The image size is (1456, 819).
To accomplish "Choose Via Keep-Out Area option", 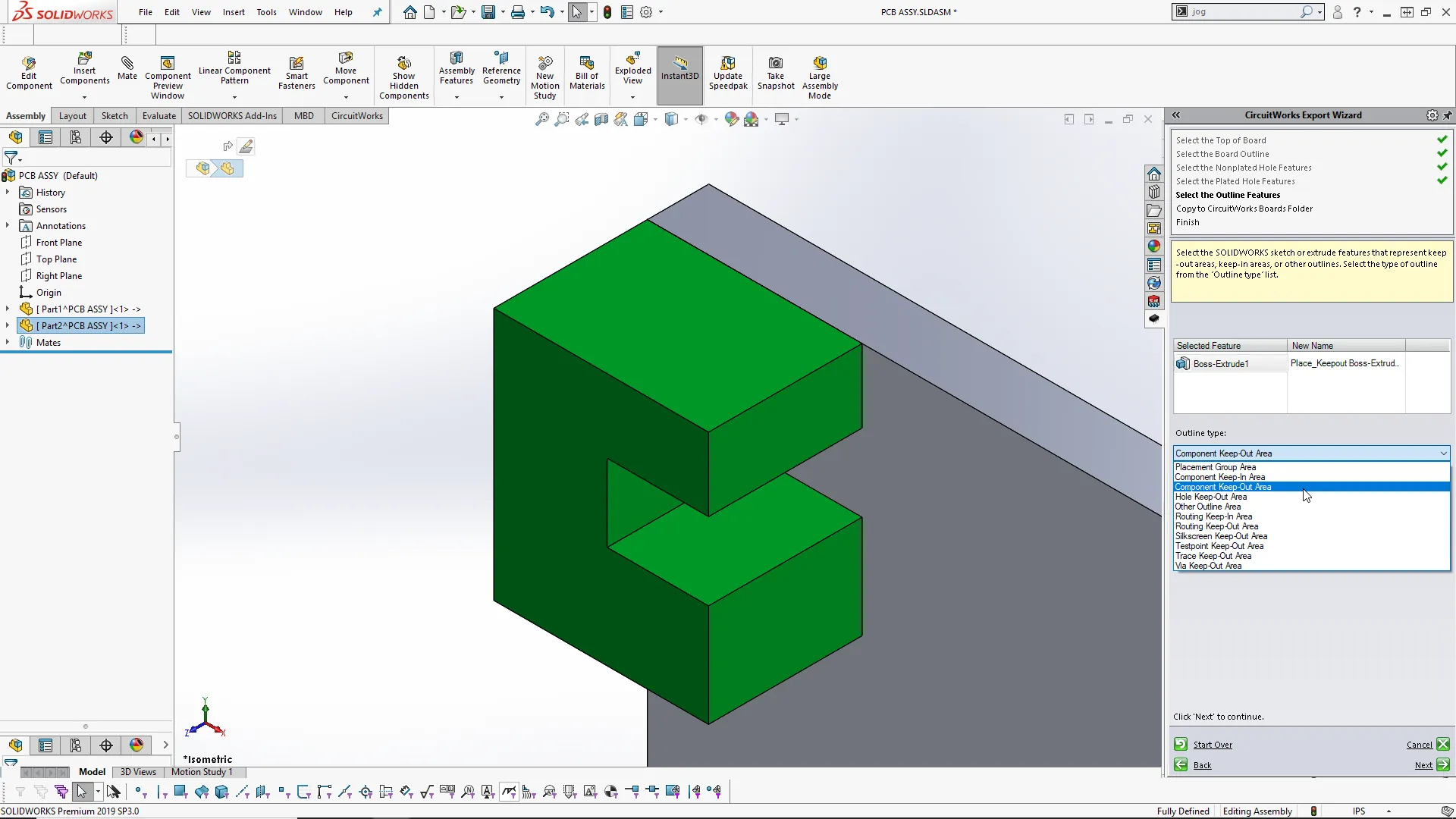I will click(x=1208, y=566).
